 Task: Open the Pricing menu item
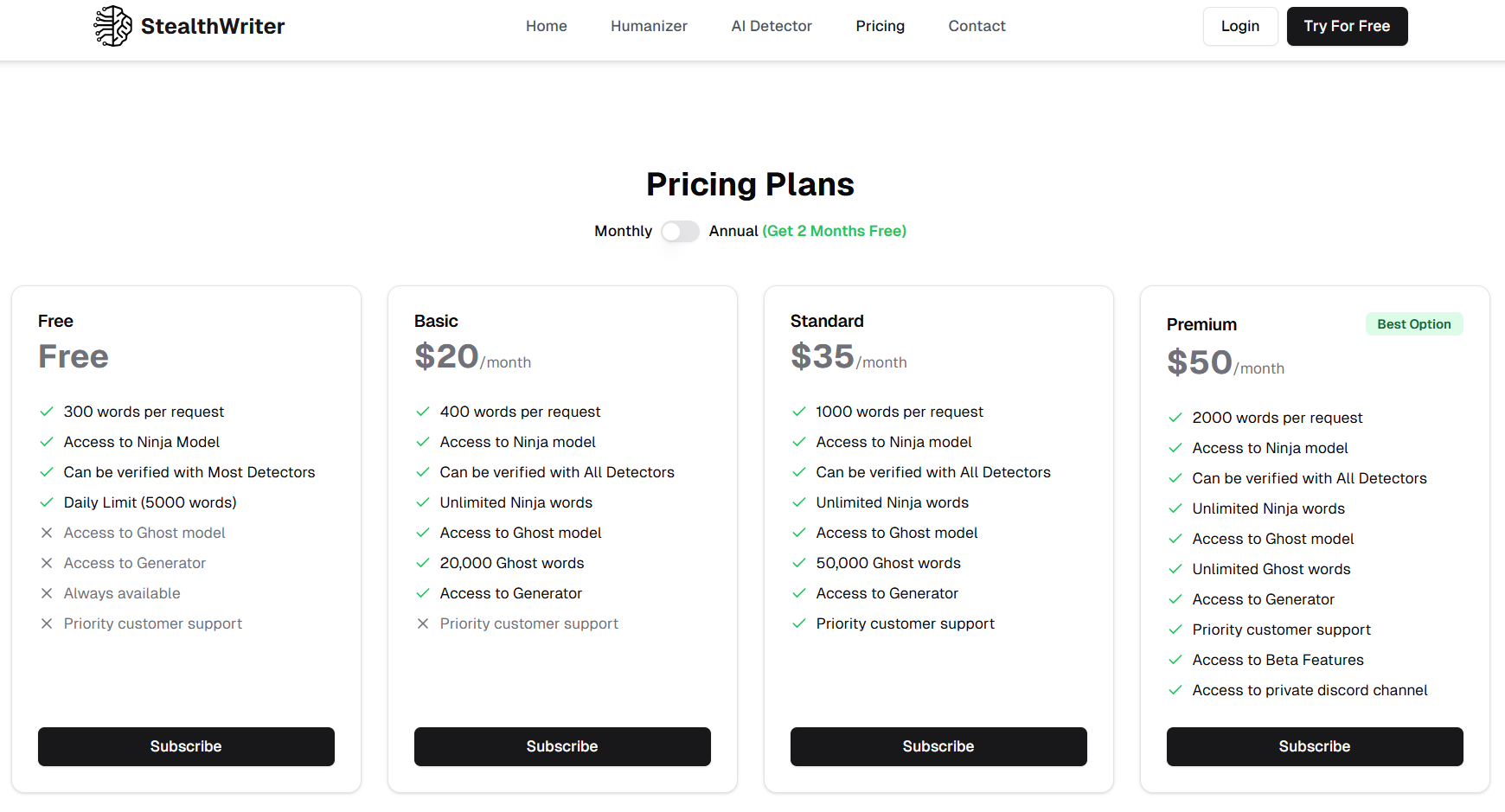[x=880, y=26]
